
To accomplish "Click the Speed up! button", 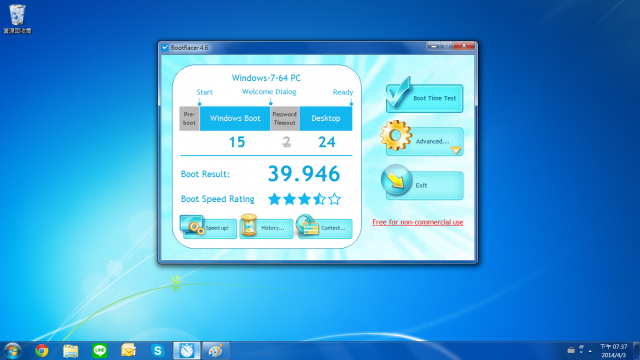I will pos(210,228).
